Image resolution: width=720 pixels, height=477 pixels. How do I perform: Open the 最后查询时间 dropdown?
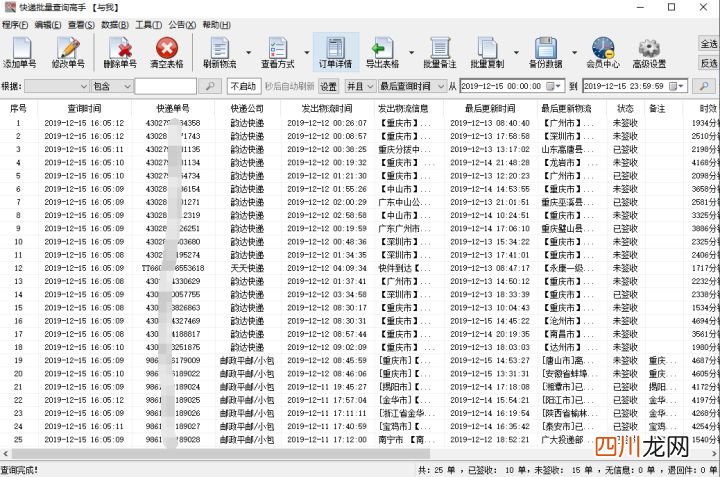[412, 86]
